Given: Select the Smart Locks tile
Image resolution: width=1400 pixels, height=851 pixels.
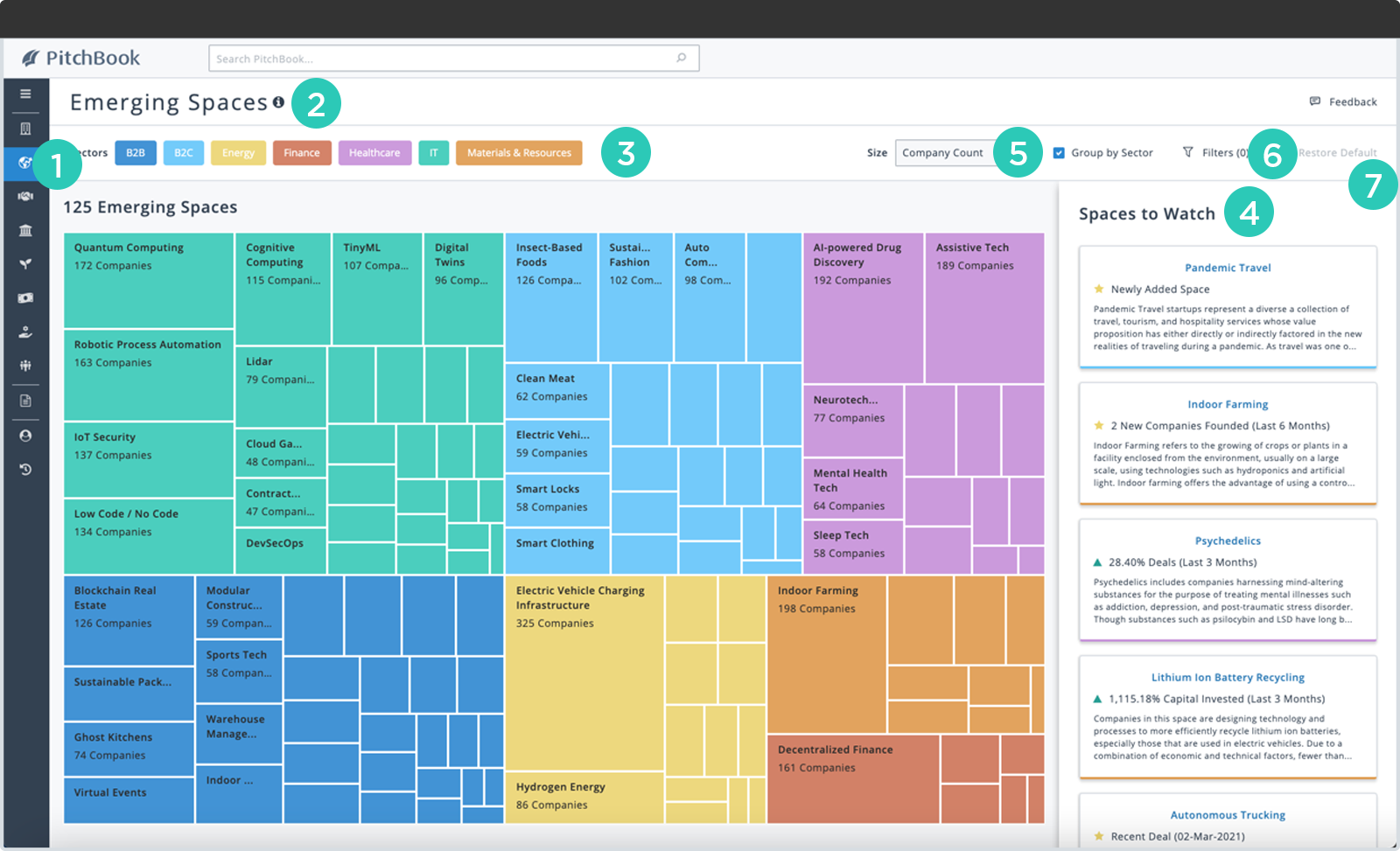Looking at the screenshot, I should coord(557,500).
